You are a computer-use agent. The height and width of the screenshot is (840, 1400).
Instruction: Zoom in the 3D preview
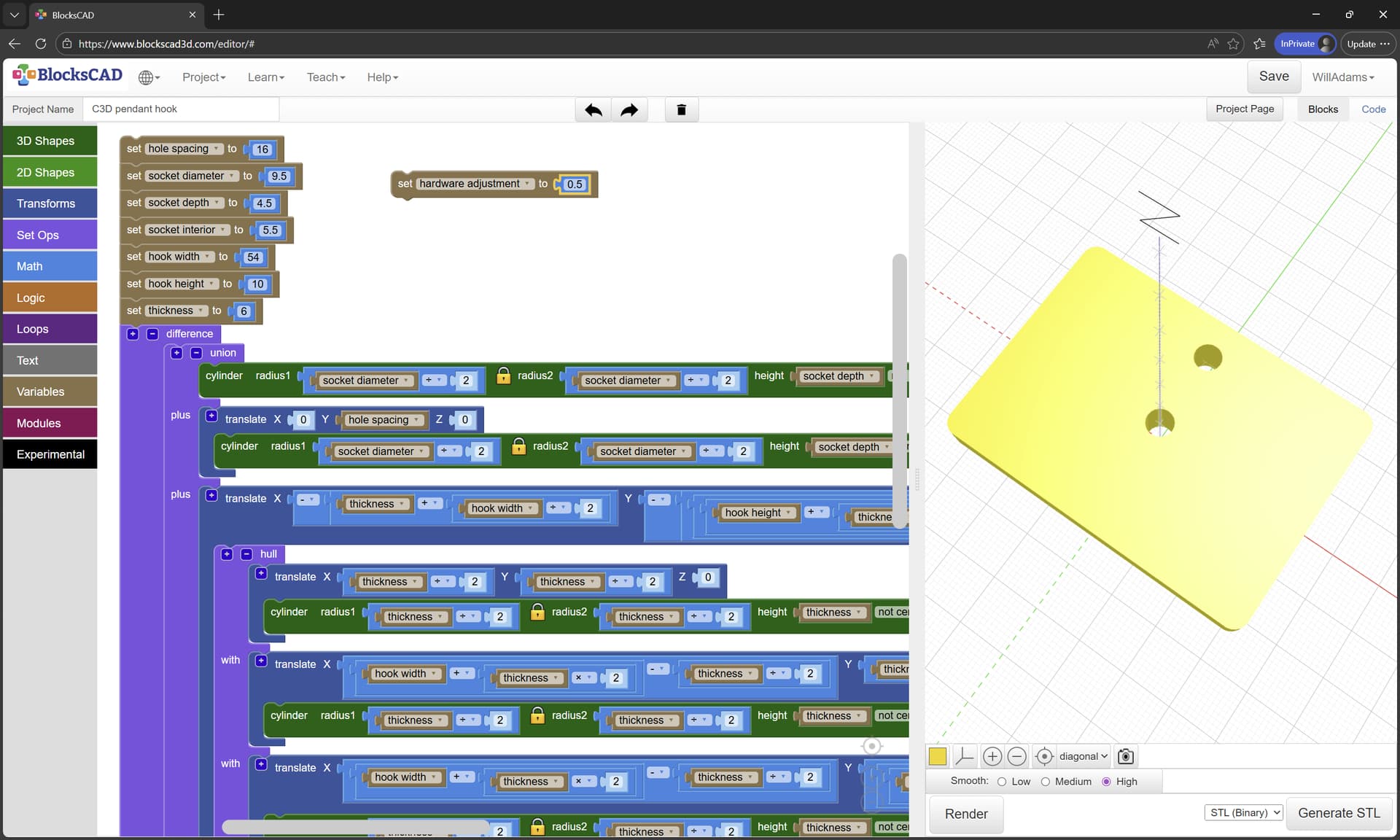coord(992,756)
